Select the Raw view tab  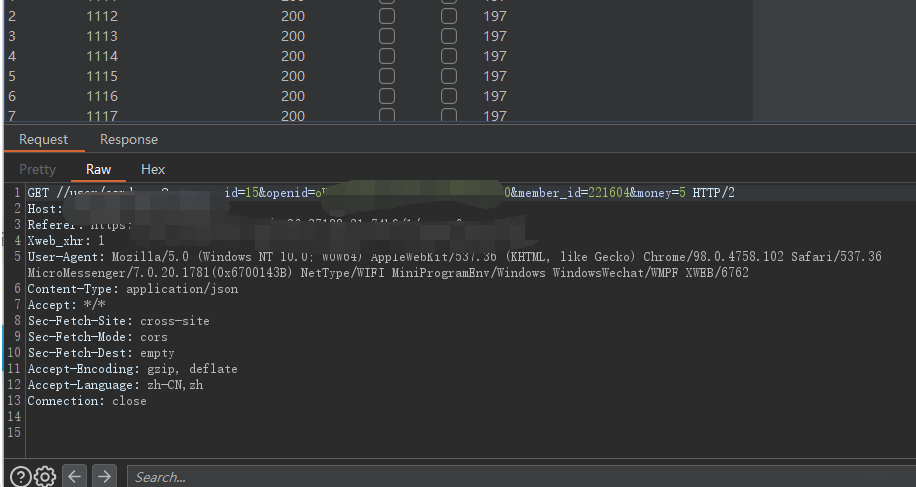pos(99,170)
